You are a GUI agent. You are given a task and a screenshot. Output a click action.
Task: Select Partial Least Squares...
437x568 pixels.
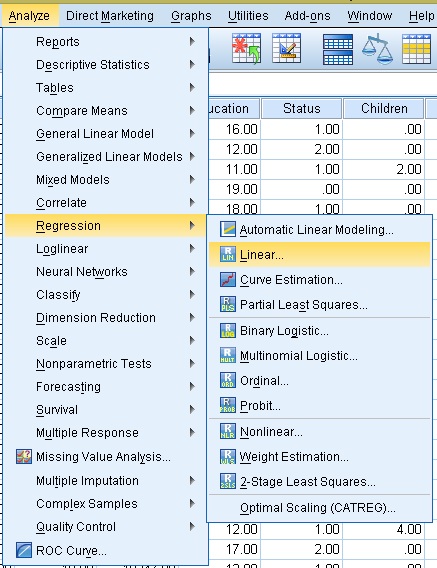click(320, 304)
